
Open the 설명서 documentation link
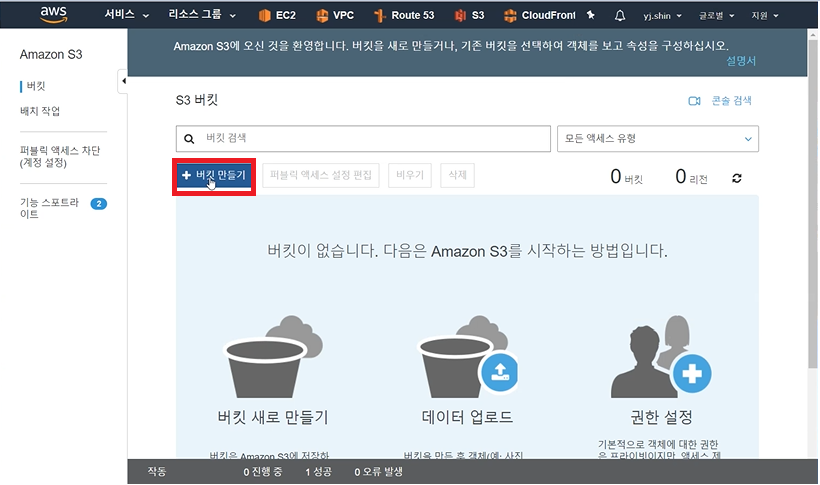pyautogui.click(x=741, y=61)
